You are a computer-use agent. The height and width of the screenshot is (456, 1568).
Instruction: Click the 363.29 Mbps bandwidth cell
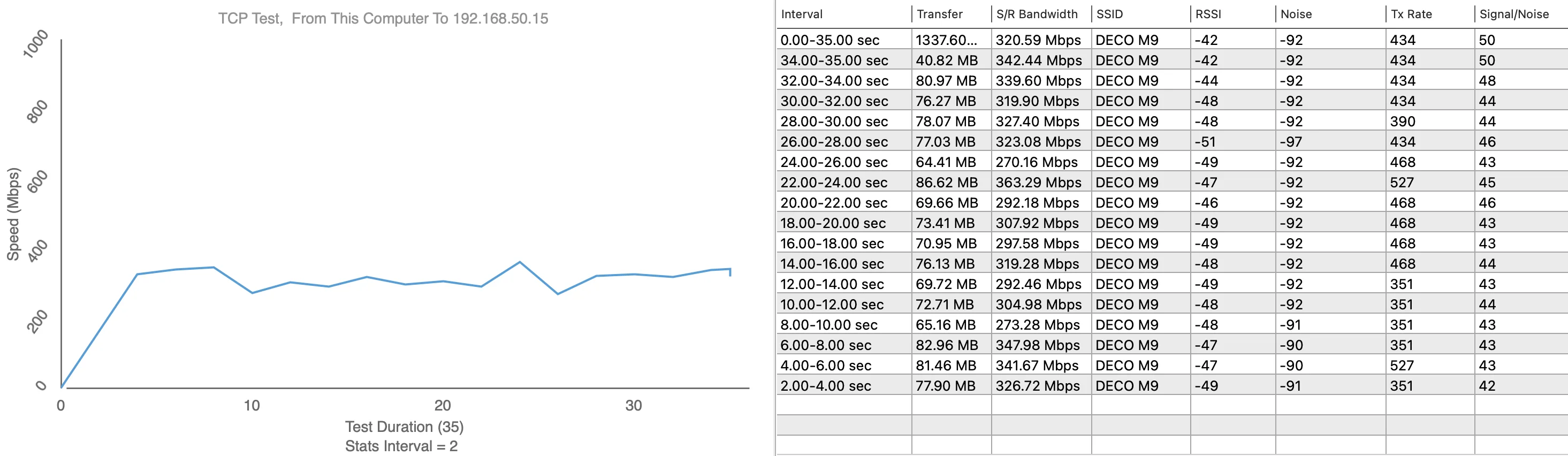point(1038,183)
